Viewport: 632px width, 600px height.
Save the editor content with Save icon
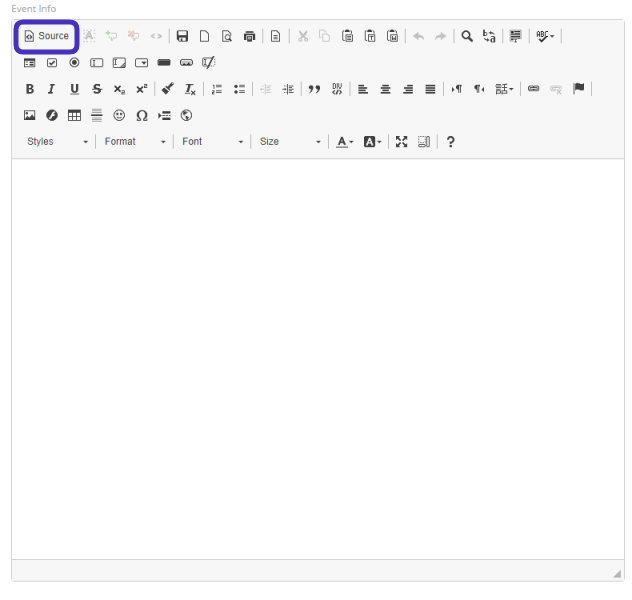[182, 36]
